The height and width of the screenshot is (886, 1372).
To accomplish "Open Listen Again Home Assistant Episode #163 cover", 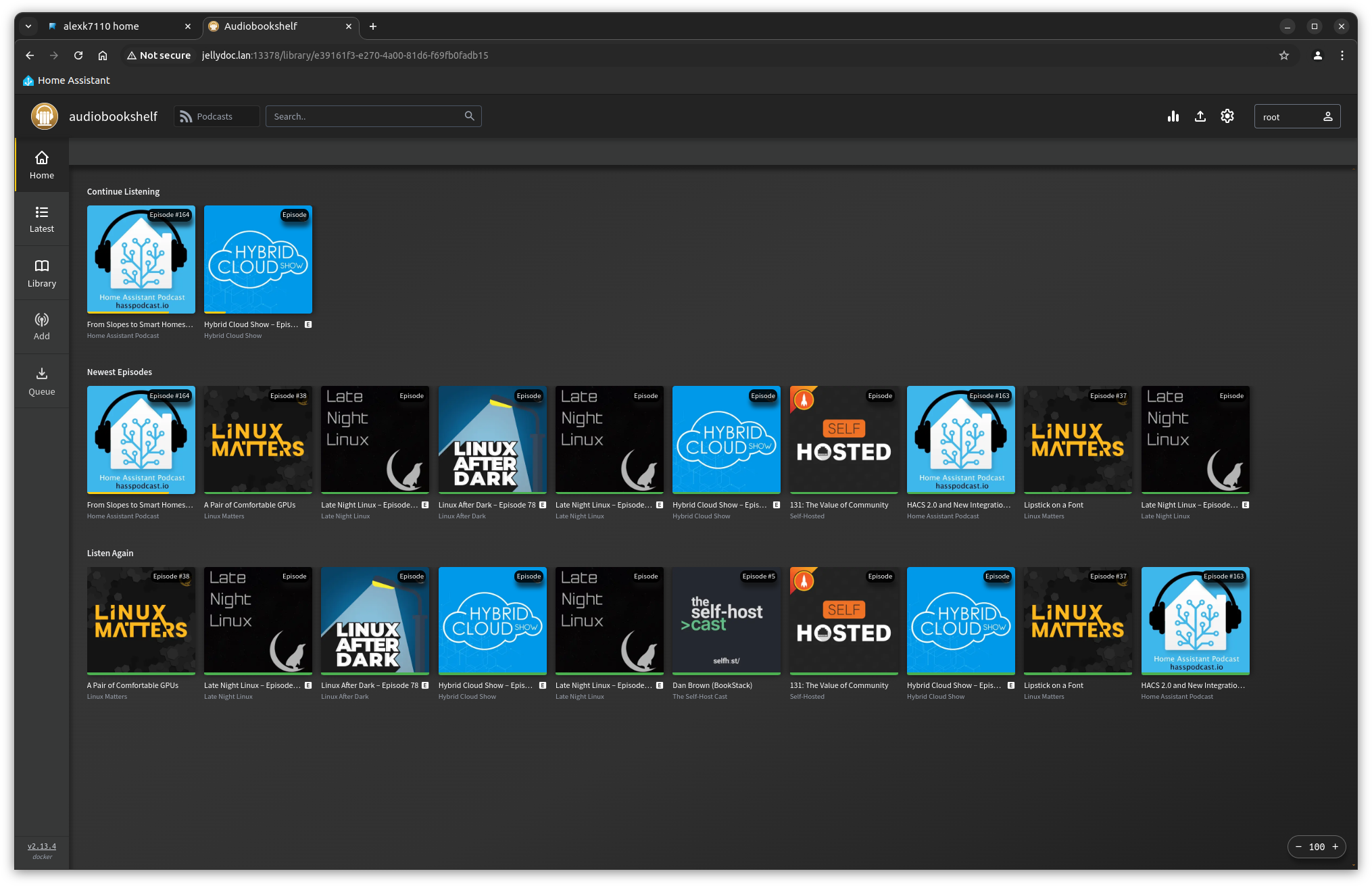I will [x=1196, y=621].
